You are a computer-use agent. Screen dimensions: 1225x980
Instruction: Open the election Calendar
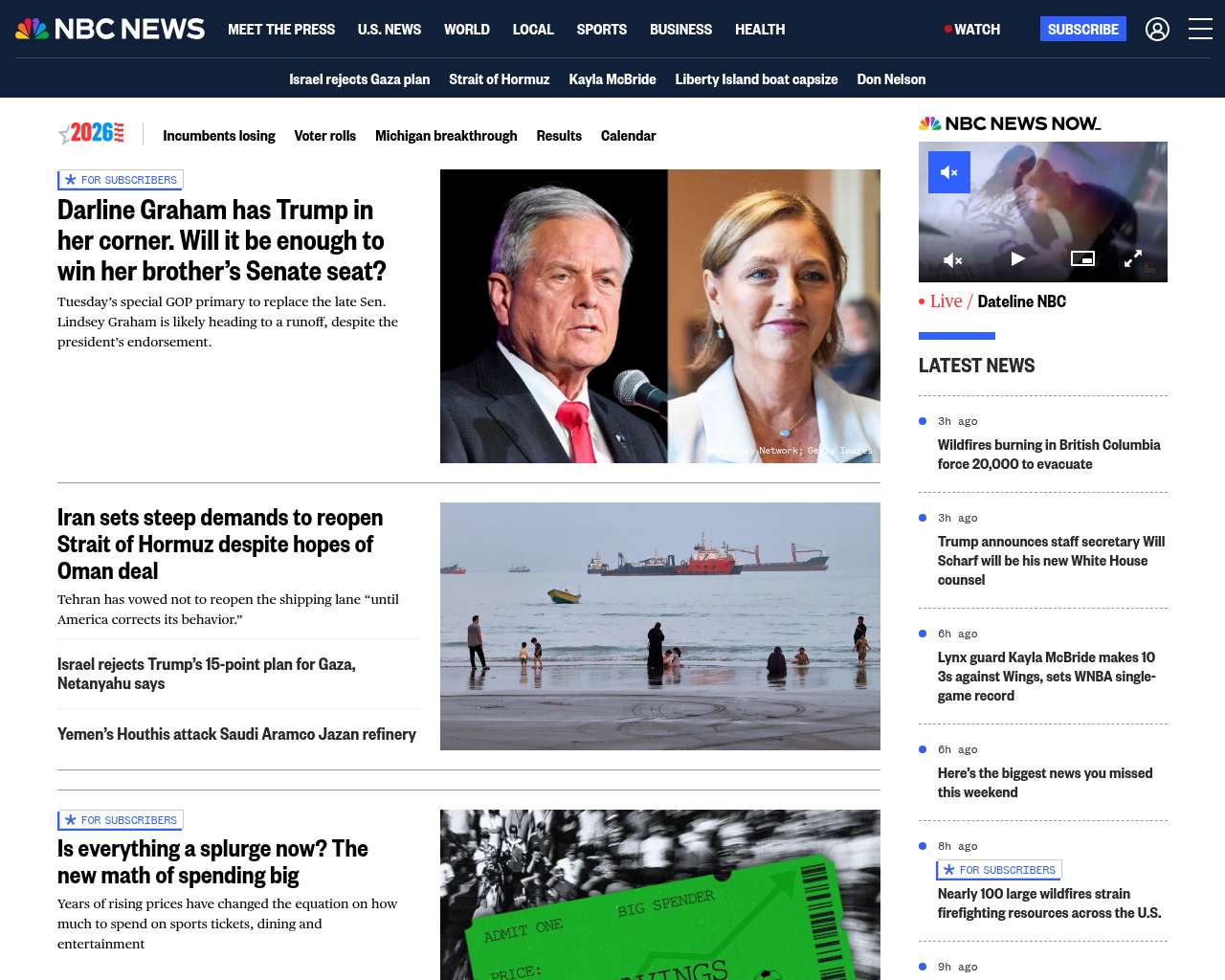629,136
